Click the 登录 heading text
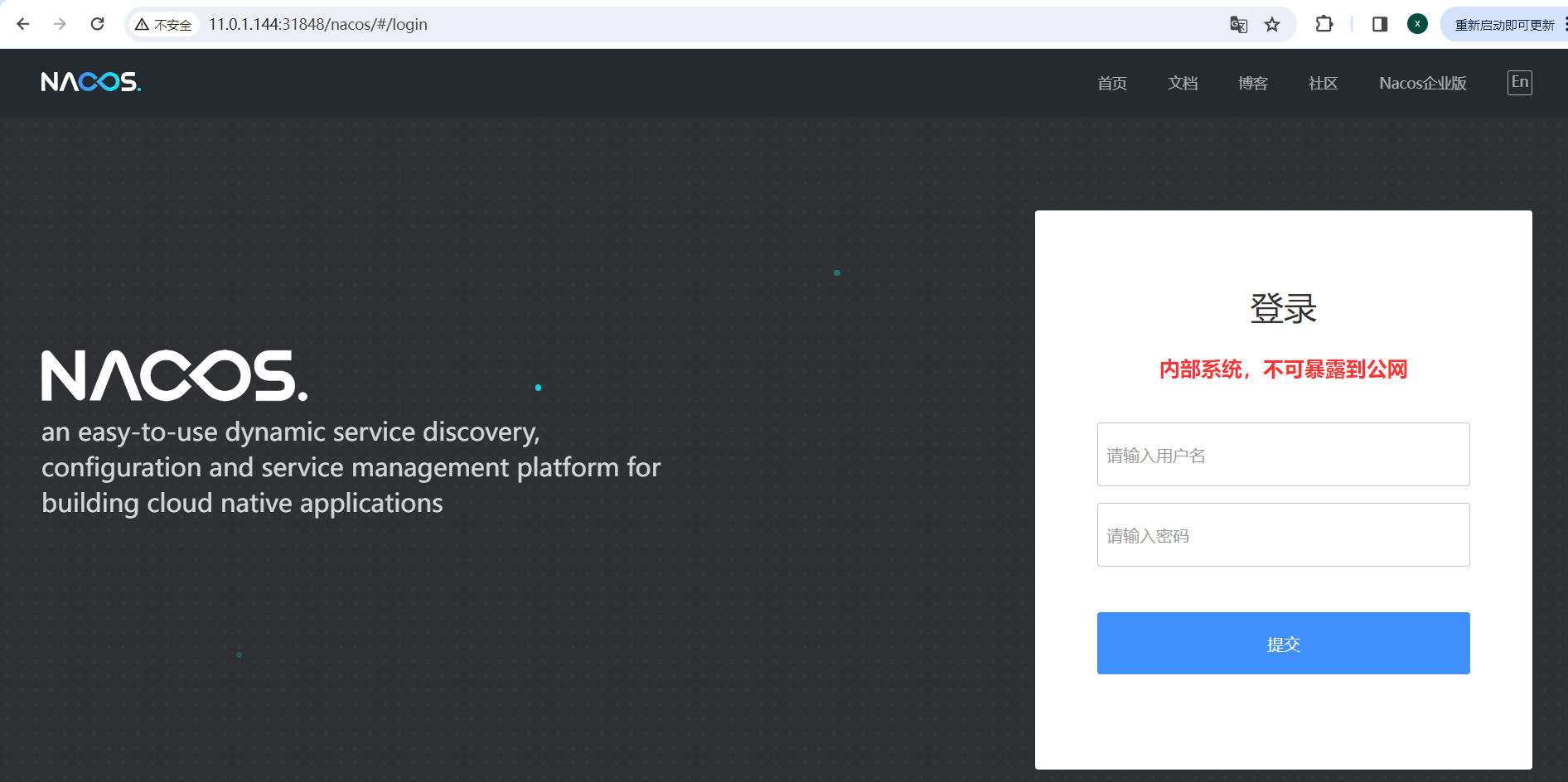 pyautogui.click(x=1283, y=308)
